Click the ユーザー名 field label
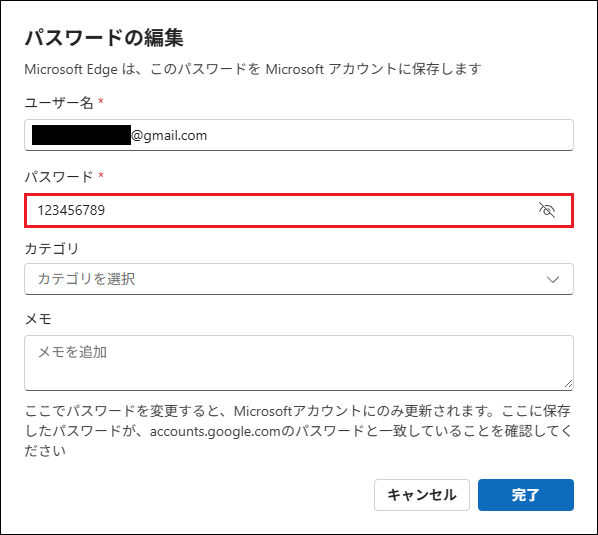The width and height of the screenshot is (598, 535). (59, 103)
